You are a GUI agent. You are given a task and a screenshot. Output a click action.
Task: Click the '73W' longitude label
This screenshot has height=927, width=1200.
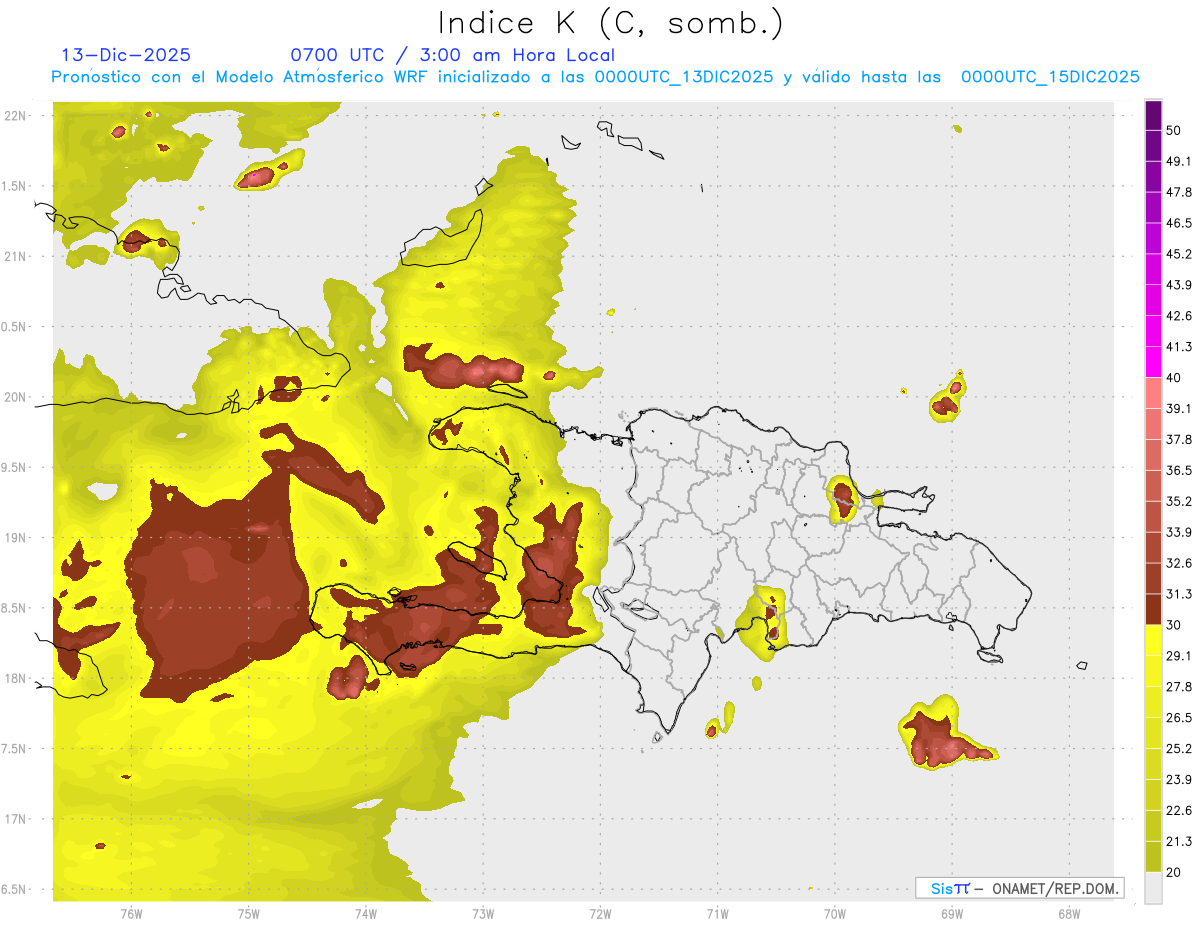pyautogui.click(x=483, y=914)
